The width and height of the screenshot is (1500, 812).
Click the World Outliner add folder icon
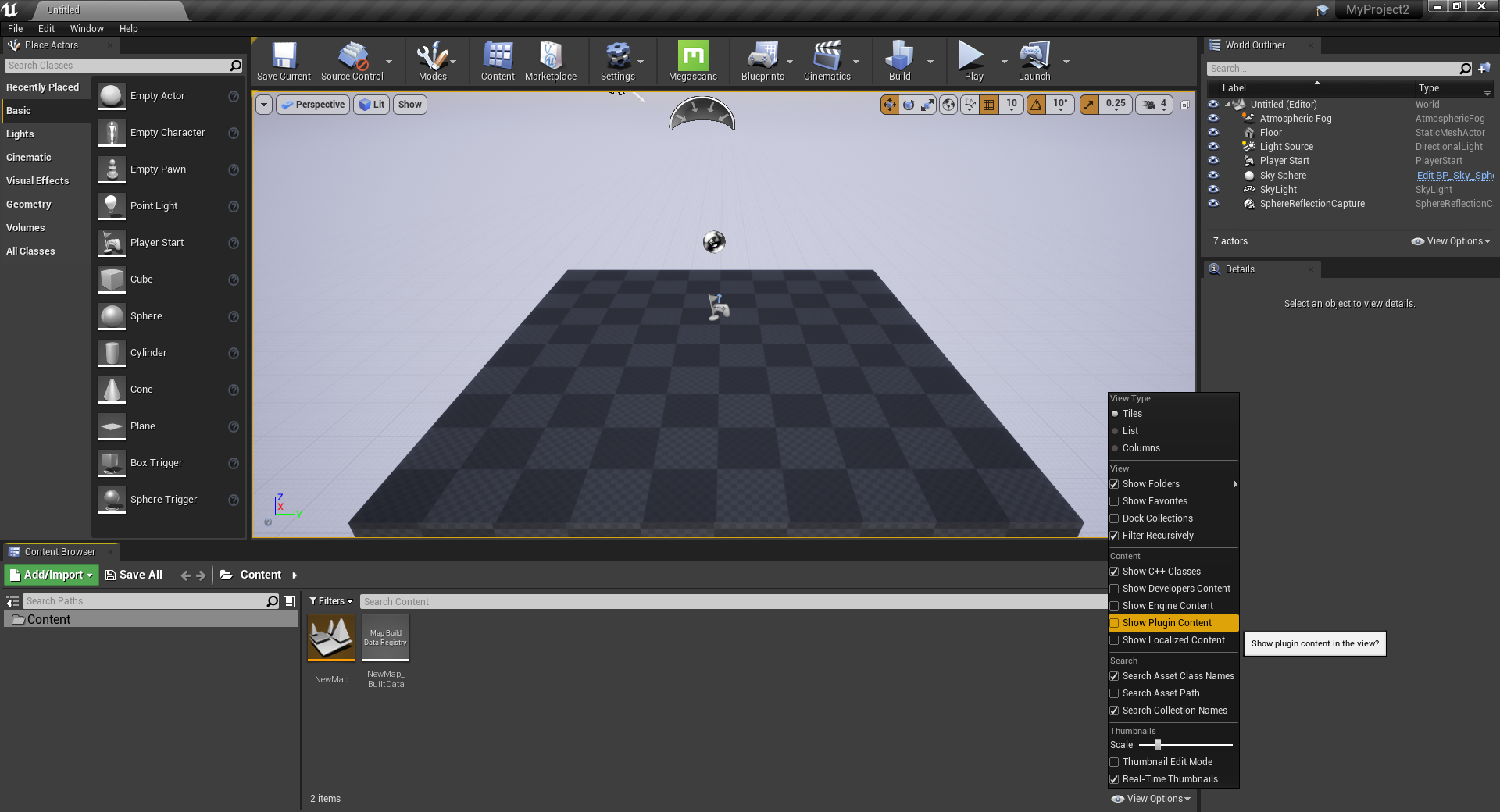click(x=1484, y=69)
